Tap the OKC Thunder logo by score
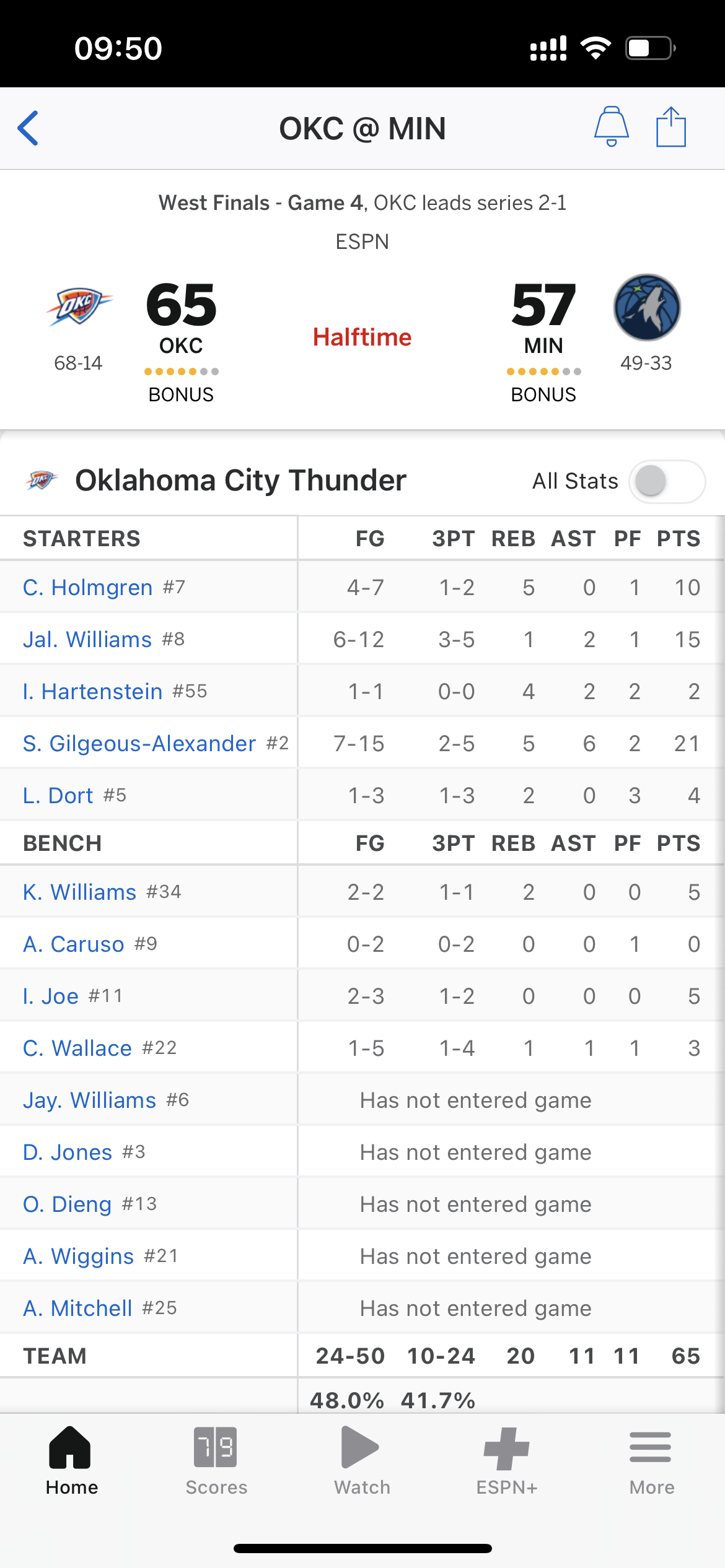Image resolution: width=725 pixels, height=1568 pixels. [x=79, y=307]
